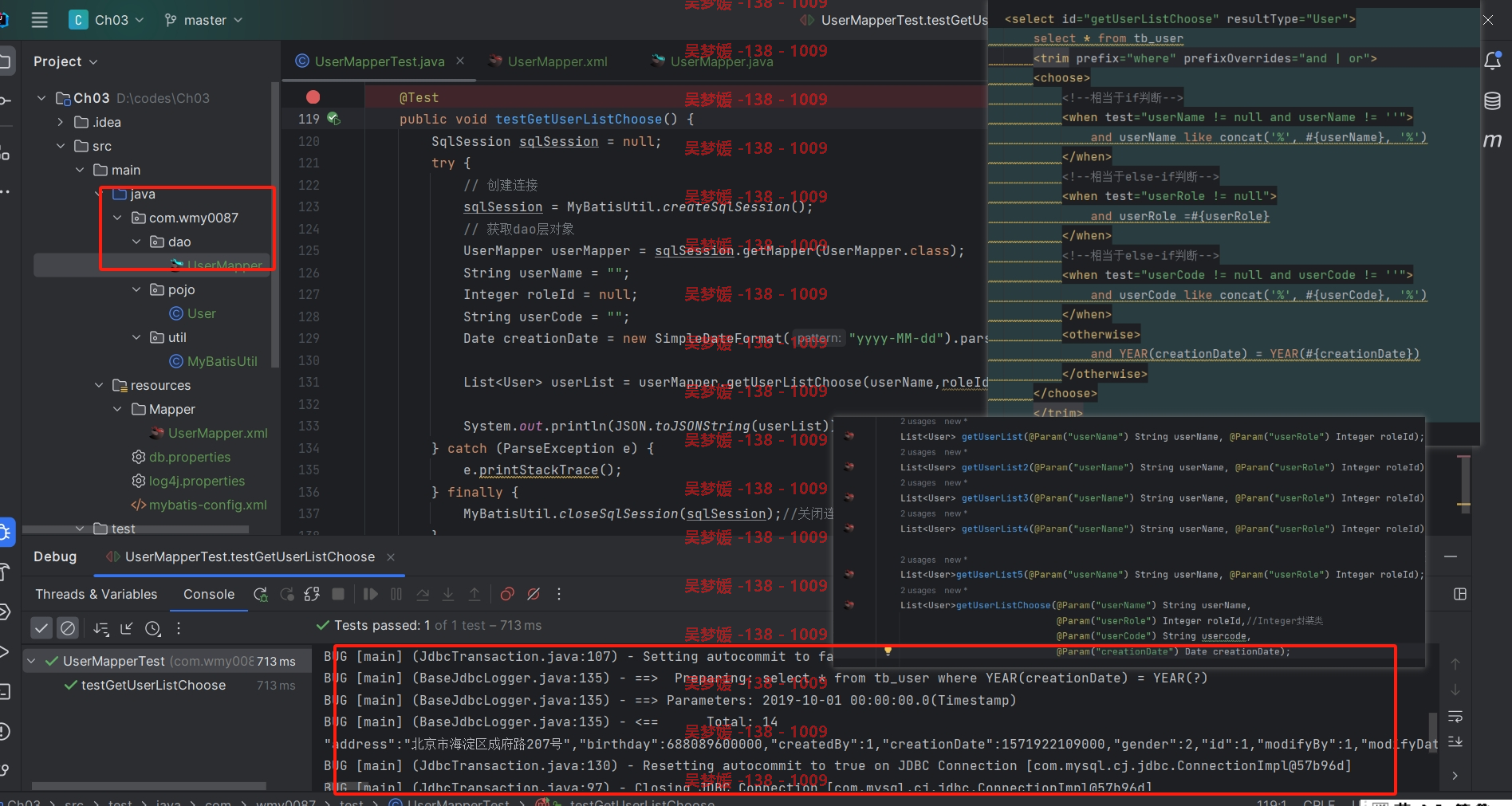Open the main hamburger menu
This screenshot has width=1512, height=806.
click(x=39, y=20)
